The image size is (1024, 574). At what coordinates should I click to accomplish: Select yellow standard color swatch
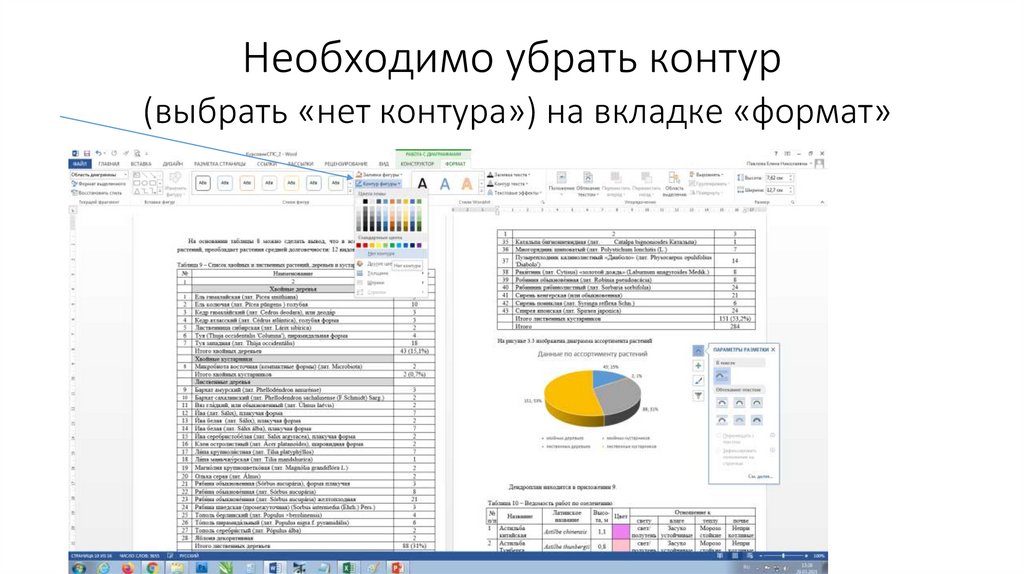coord(379,246)
